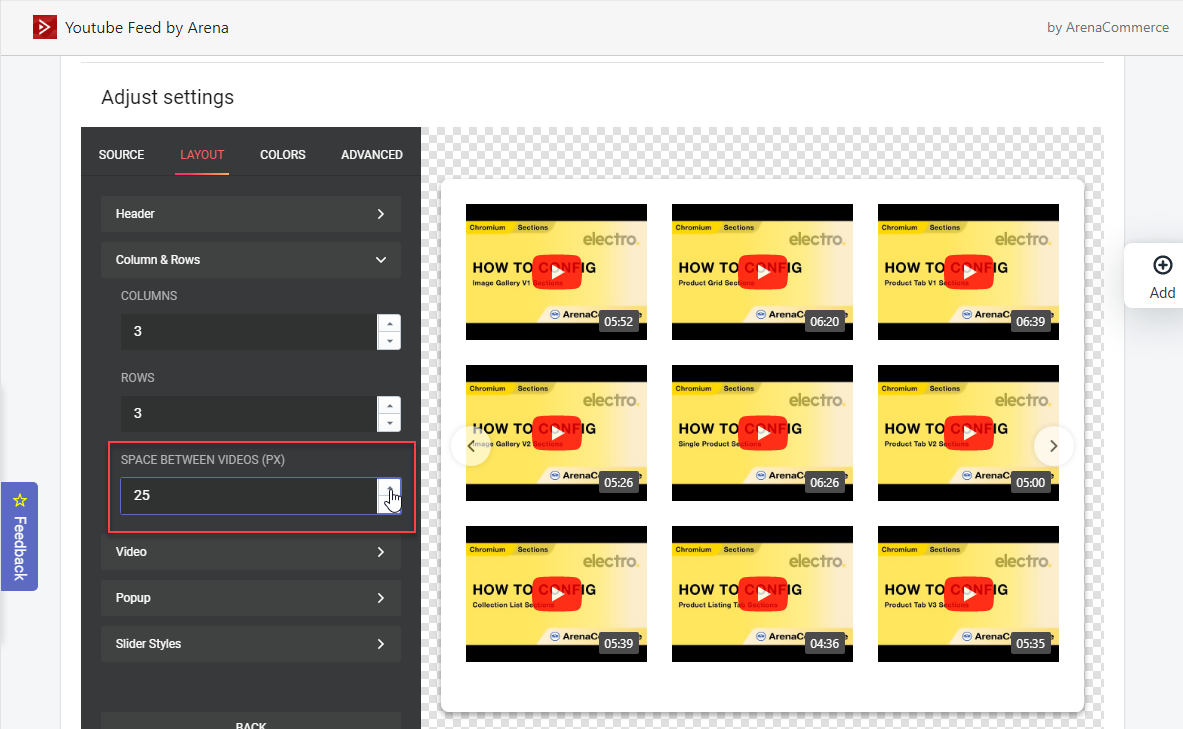
Task: Go to the ADVANCED tab
Action: [x=372, y=155]
